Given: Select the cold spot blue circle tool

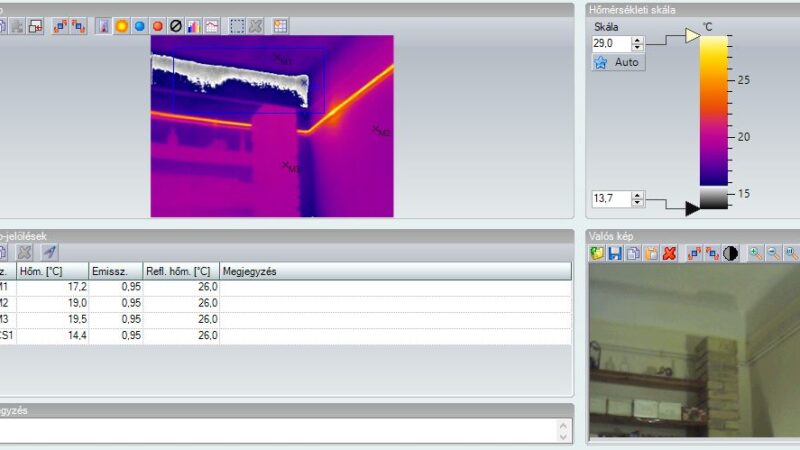Looking at the screenshot, I should pos(140,26).
